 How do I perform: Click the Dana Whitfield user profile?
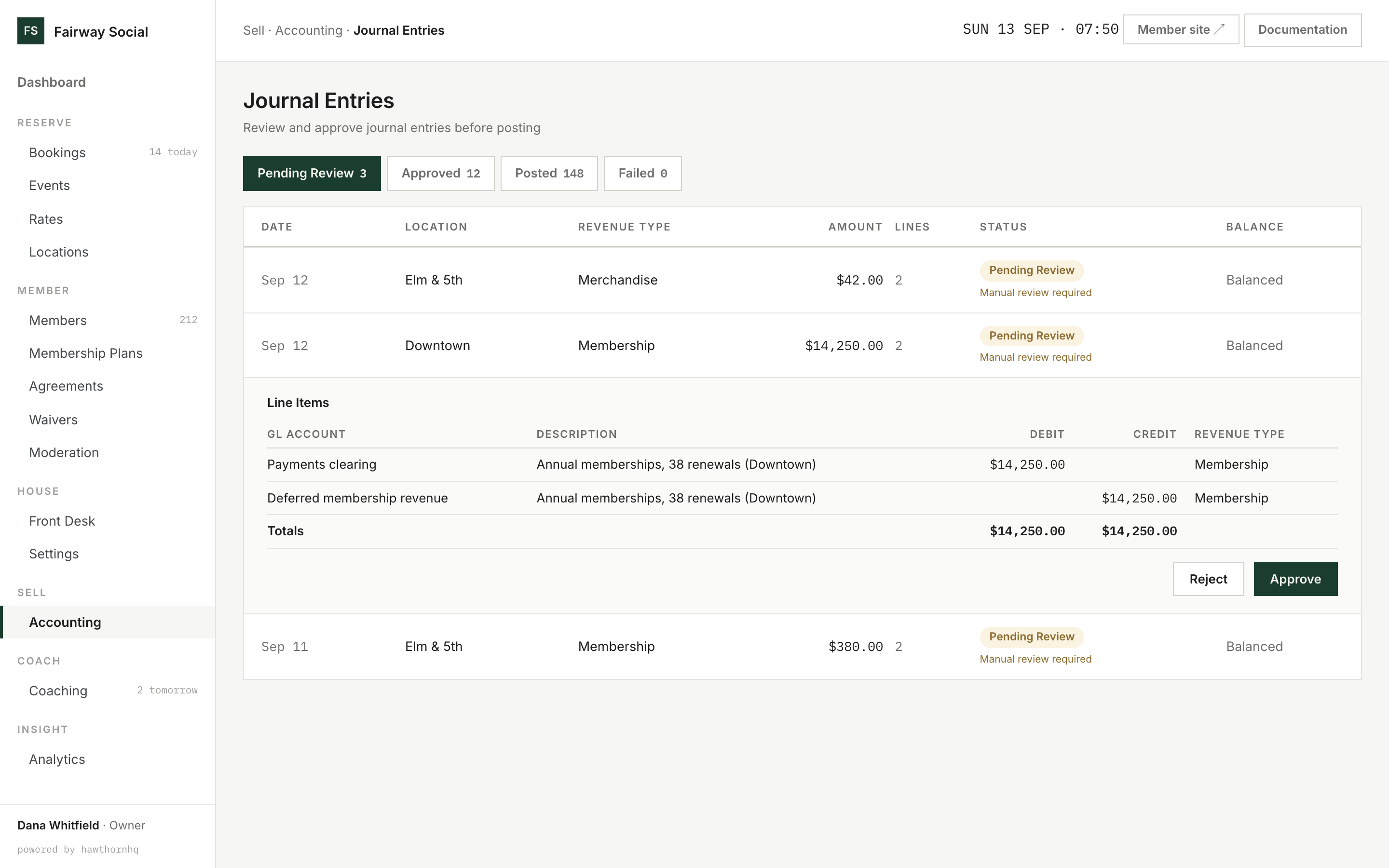81,825
